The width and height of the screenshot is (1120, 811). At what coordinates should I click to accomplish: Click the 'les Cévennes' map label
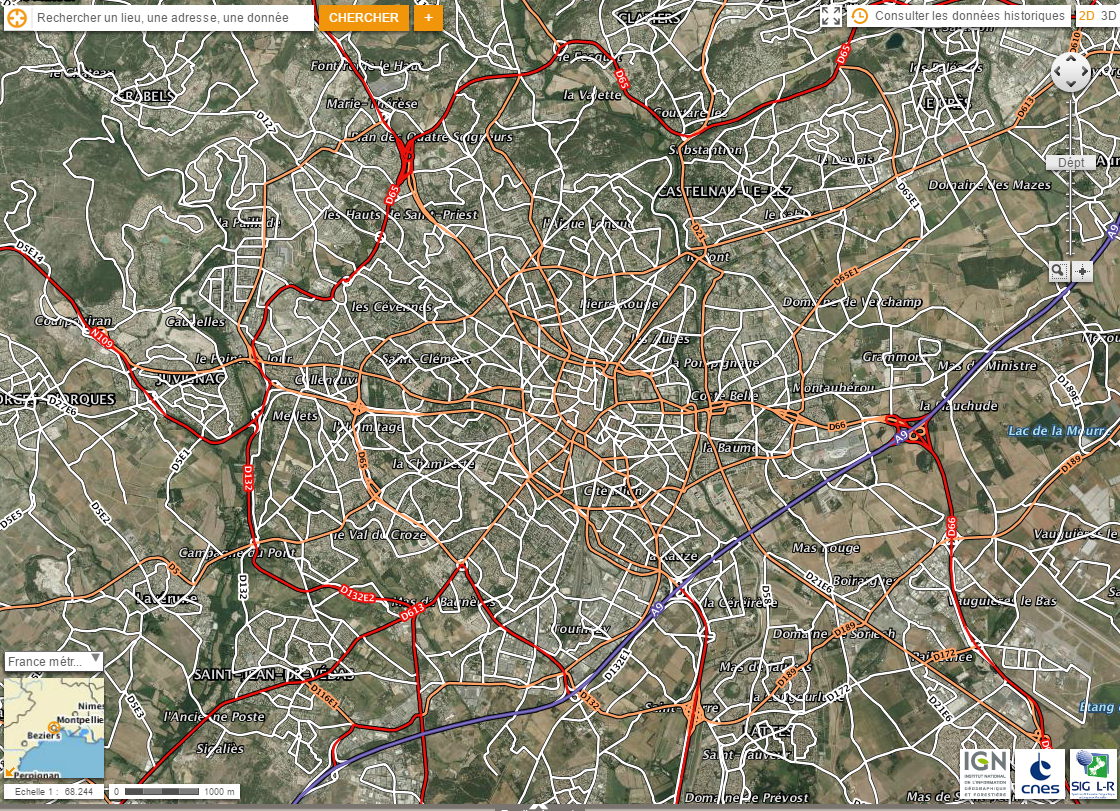click(392, 307)
